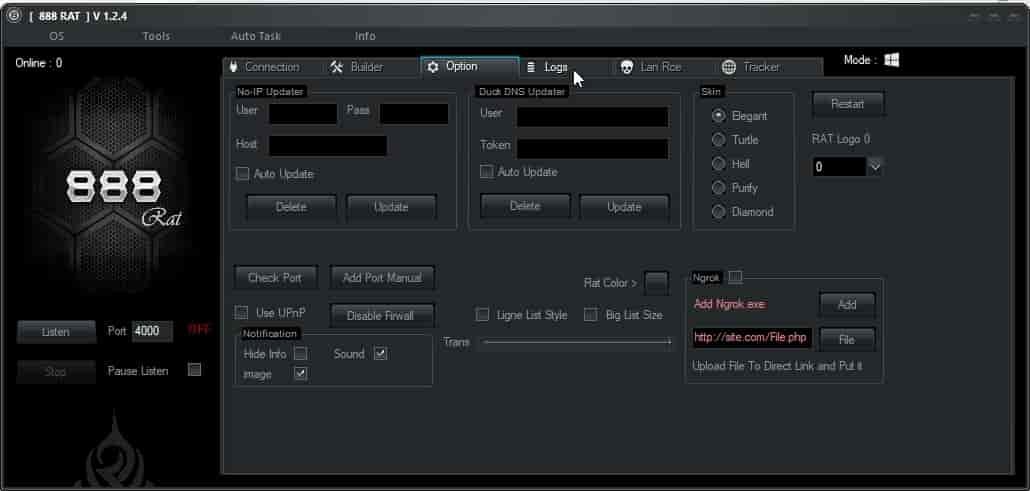Toggle No-IP Updater Auto Update checkbox
Image resolution: width=1030 pixels, height=491 pixels.
pyautogui.click(x=242, y=174)
